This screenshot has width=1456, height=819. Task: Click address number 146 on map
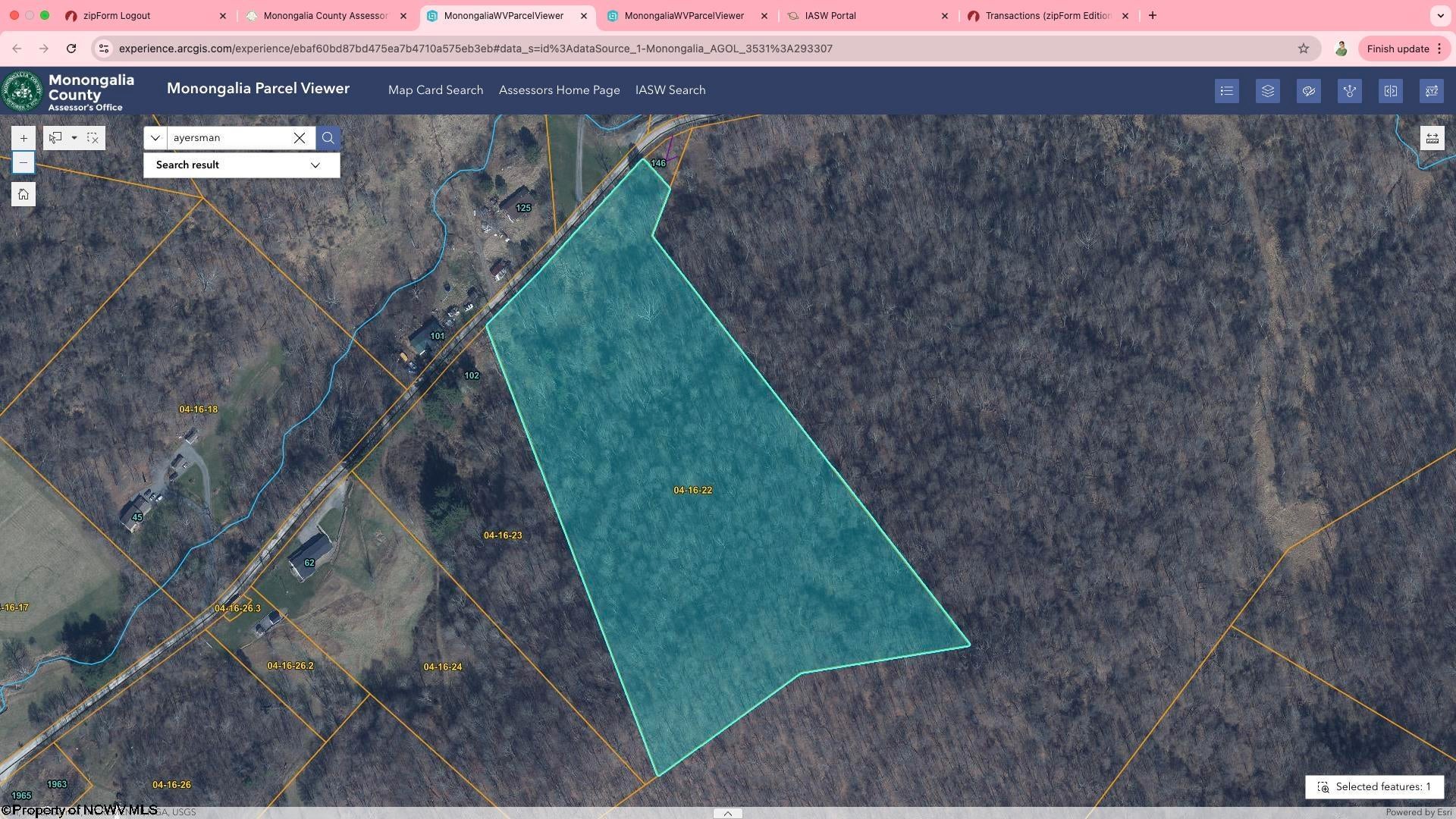[x=658, y=163]
